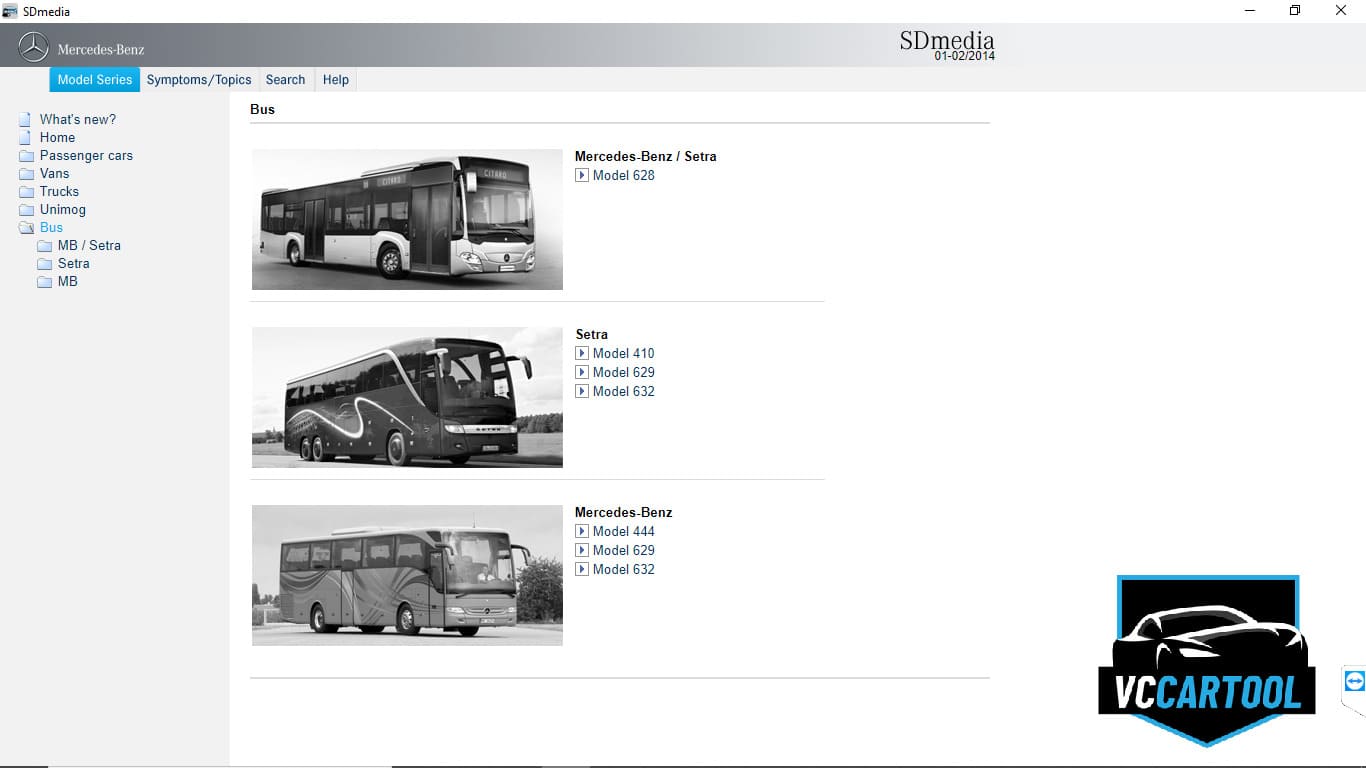Open MB / Setra under Bus
The height and width of the screenshot is (768, 1366).
[89, 245]
